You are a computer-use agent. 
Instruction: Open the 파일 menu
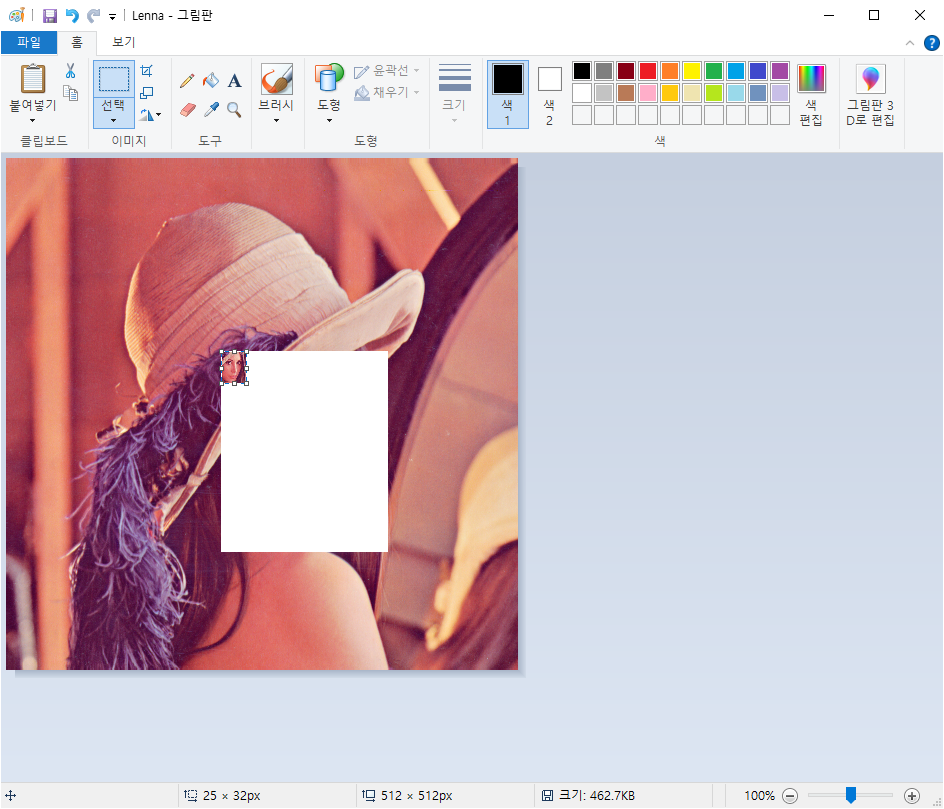(29, 42)
